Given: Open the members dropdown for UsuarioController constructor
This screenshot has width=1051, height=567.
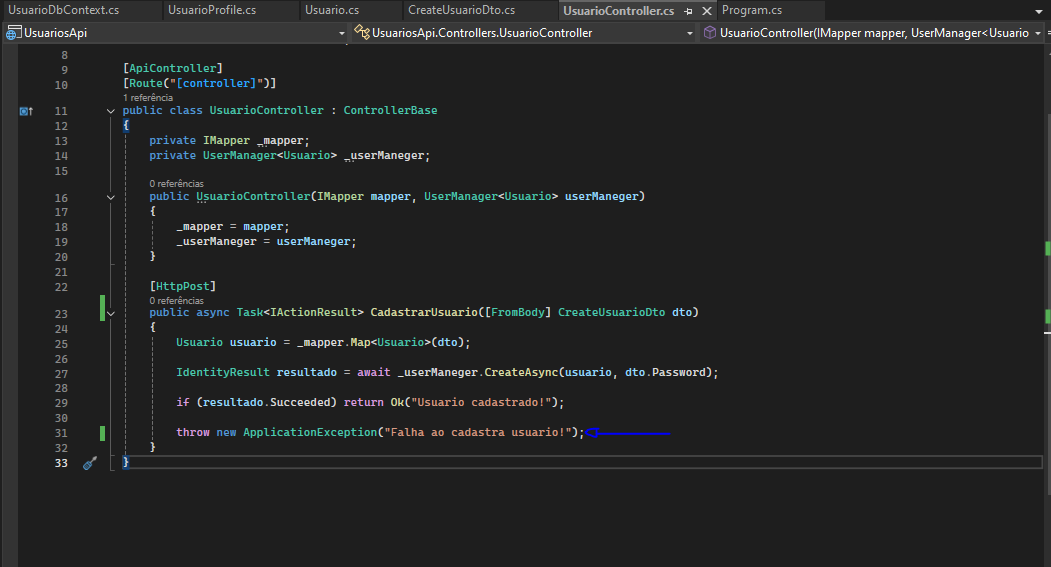Looking at the screenshot, I should 1040,33.
